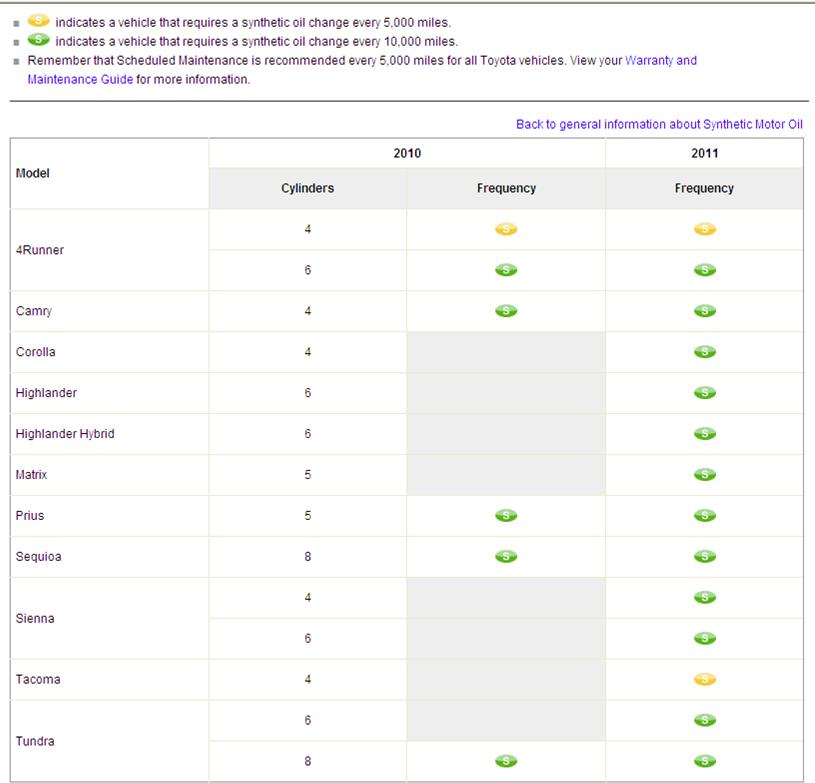Click 4Runner 6-cylinder 2010 green frequency icon
This screenshot has width=815, height=783.
pyautogui.click(x=506, y=270)
